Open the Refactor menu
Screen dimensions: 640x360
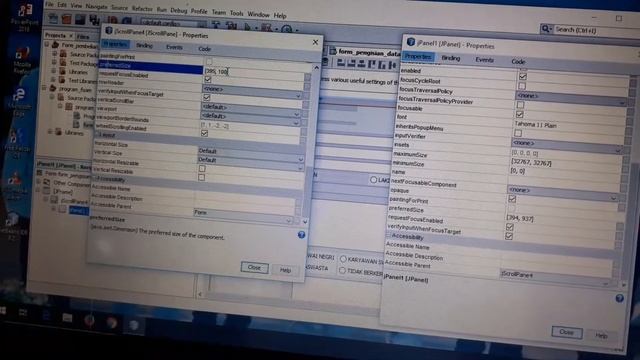(142, 9)
